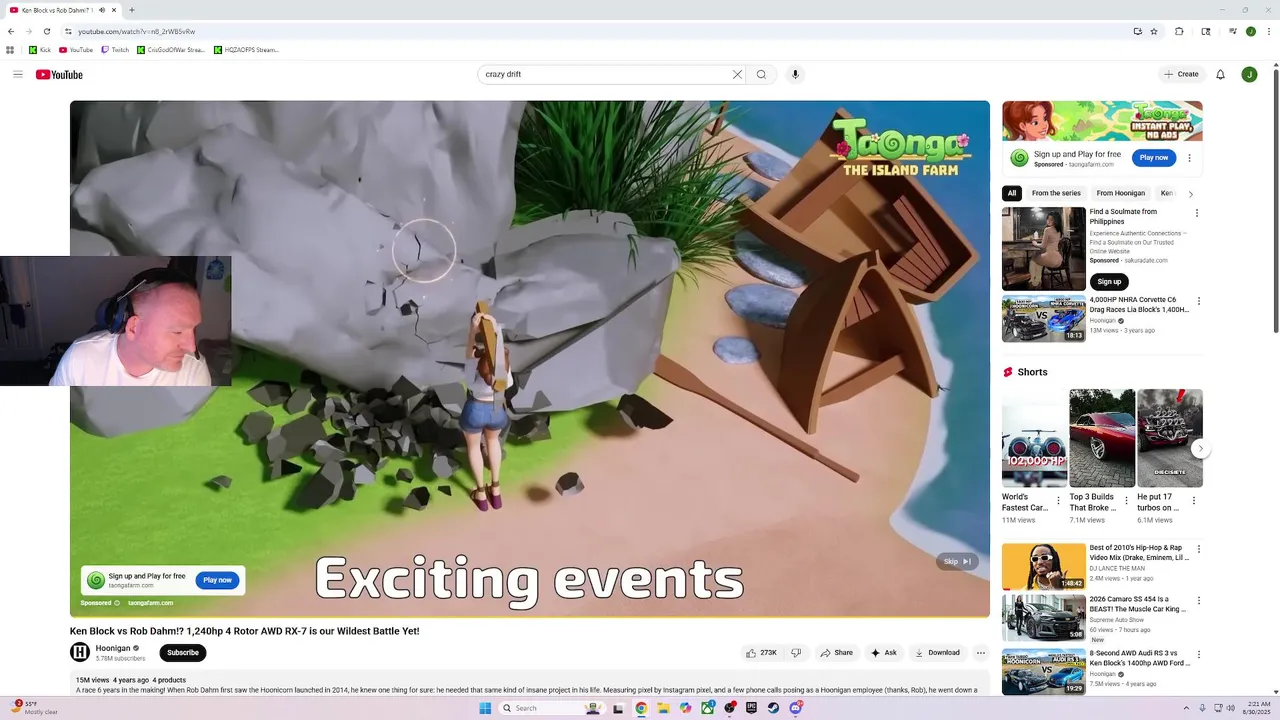Image resolution: width=1280 pixels, height=720 pixels.
Task: Open the Taonga Island Farm banner ad
Action: (1102, 121)
